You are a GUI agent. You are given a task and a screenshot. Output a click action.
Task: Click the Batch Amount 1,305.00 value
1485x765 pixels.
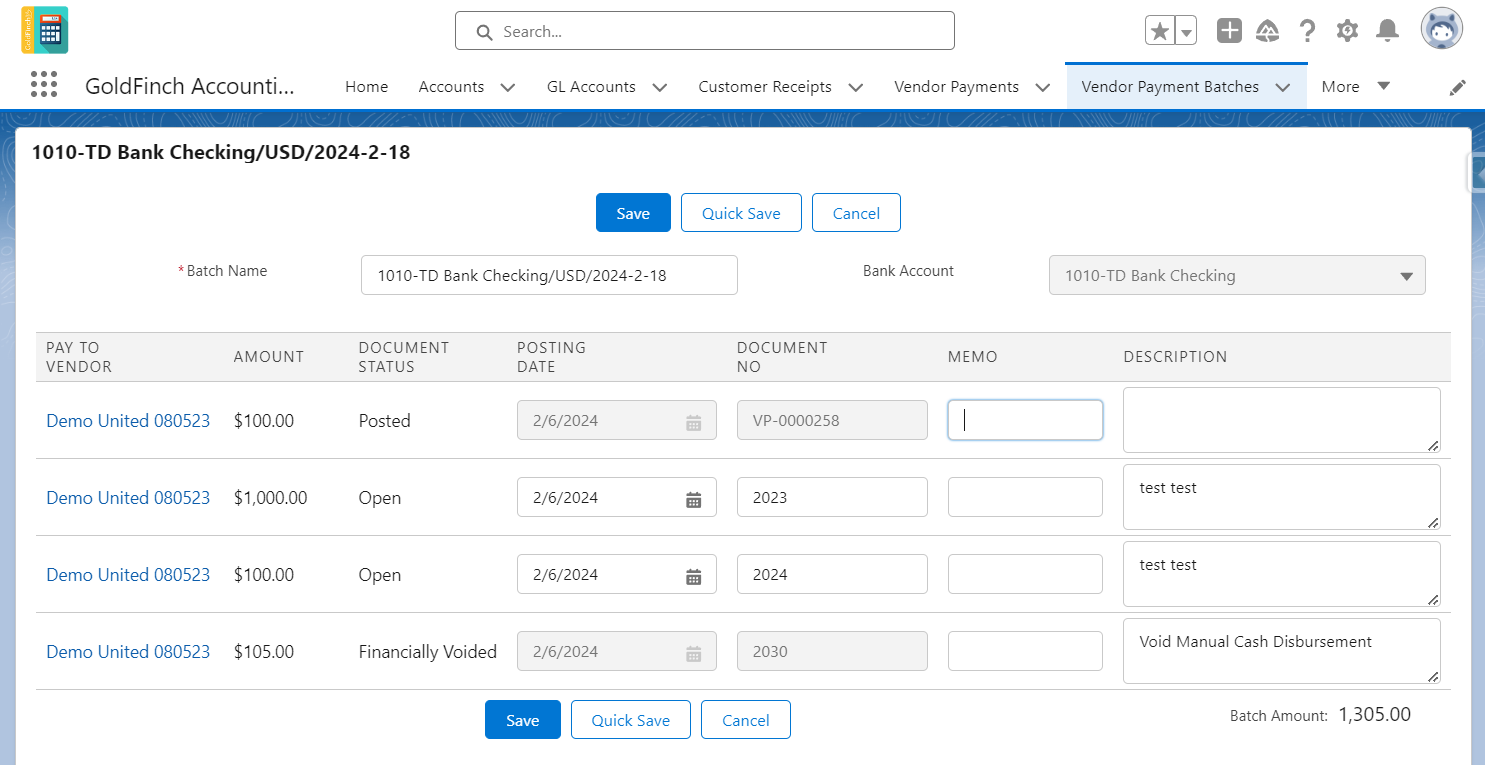pos(1375,715)
